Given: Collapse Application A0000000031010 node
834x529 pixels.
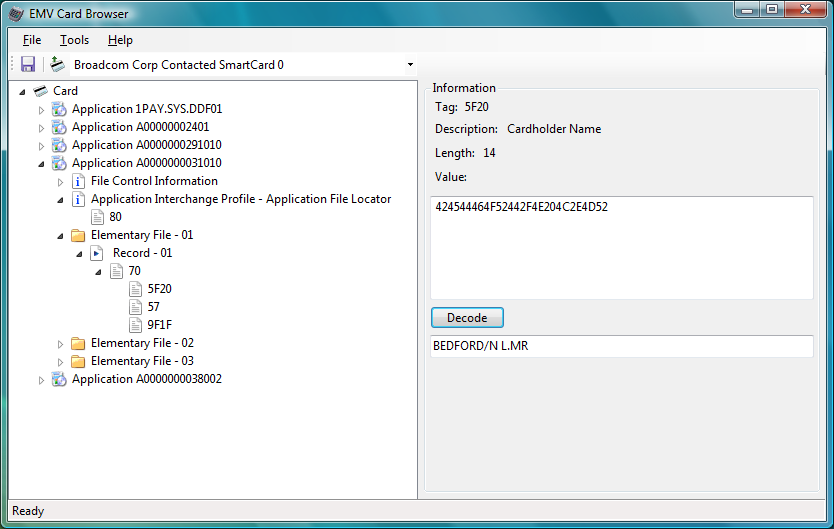Looking at the screenshot, I should coord(41,164).
